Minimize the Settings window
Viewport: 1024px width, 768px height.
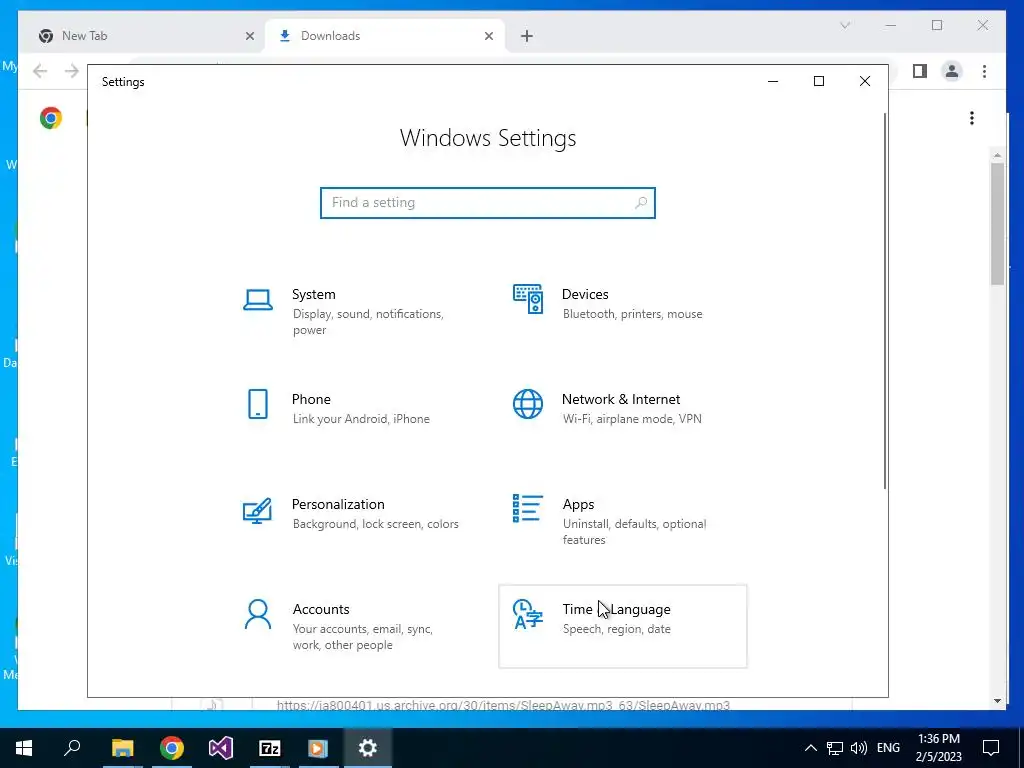(x=773, y=81)
